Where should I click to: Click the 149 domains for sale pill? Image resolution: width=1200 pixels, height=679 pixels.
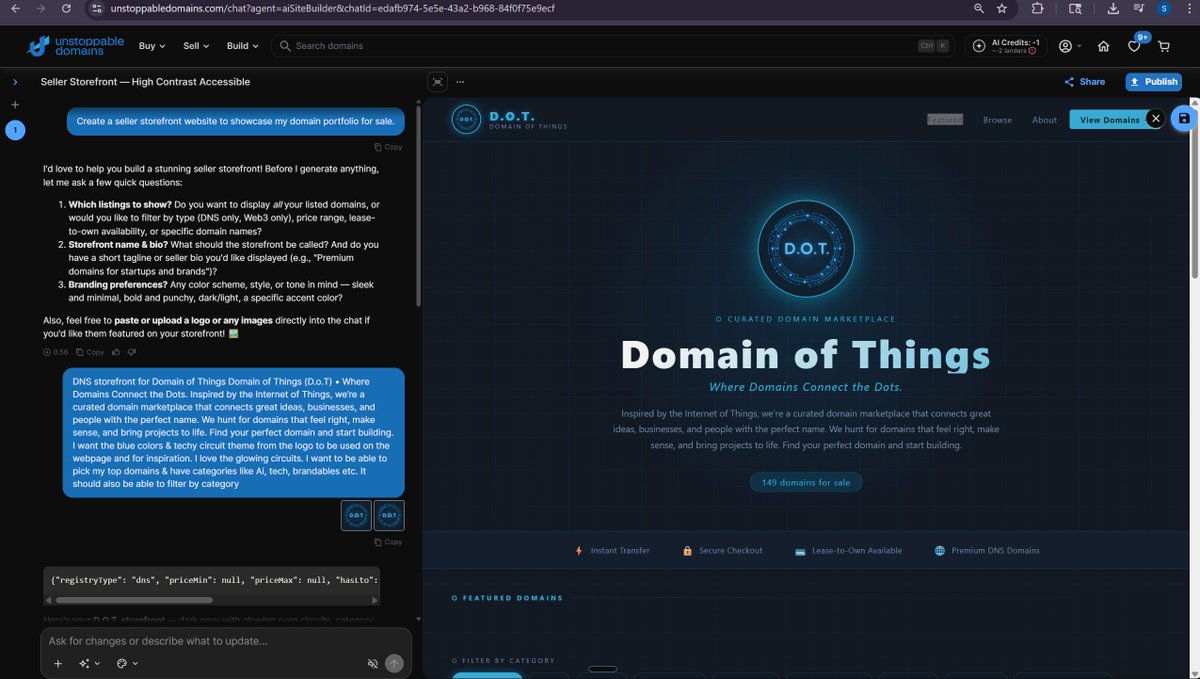click(x=806, y=482)
